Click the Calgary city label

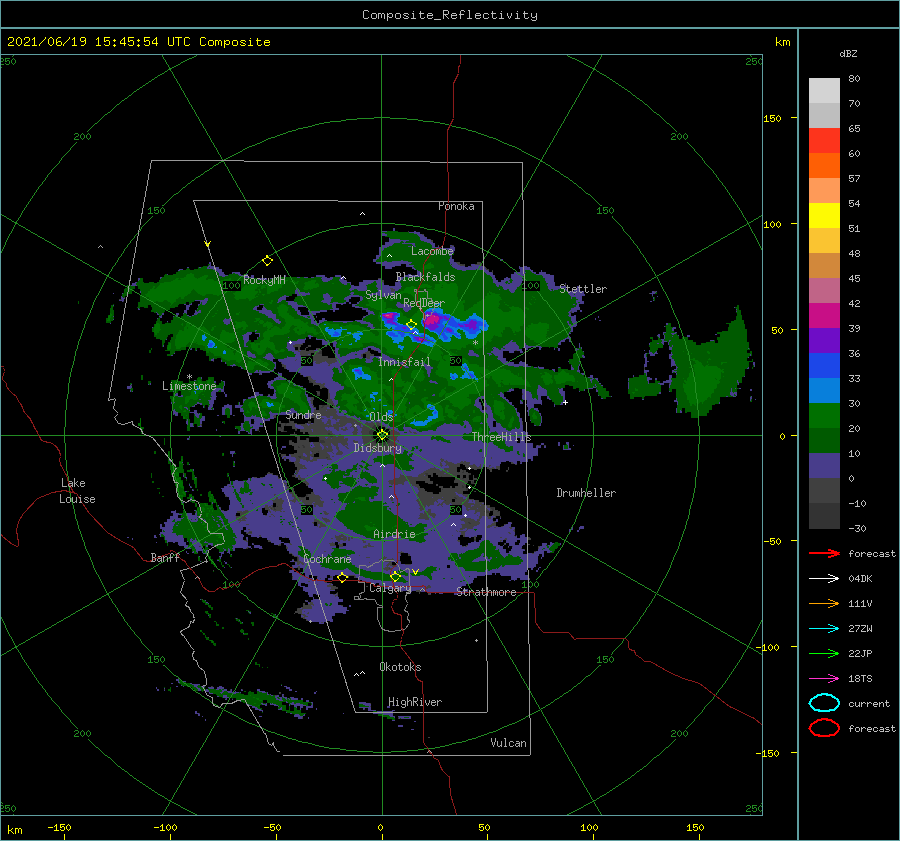pyautogui.click(x=390, y=588)
